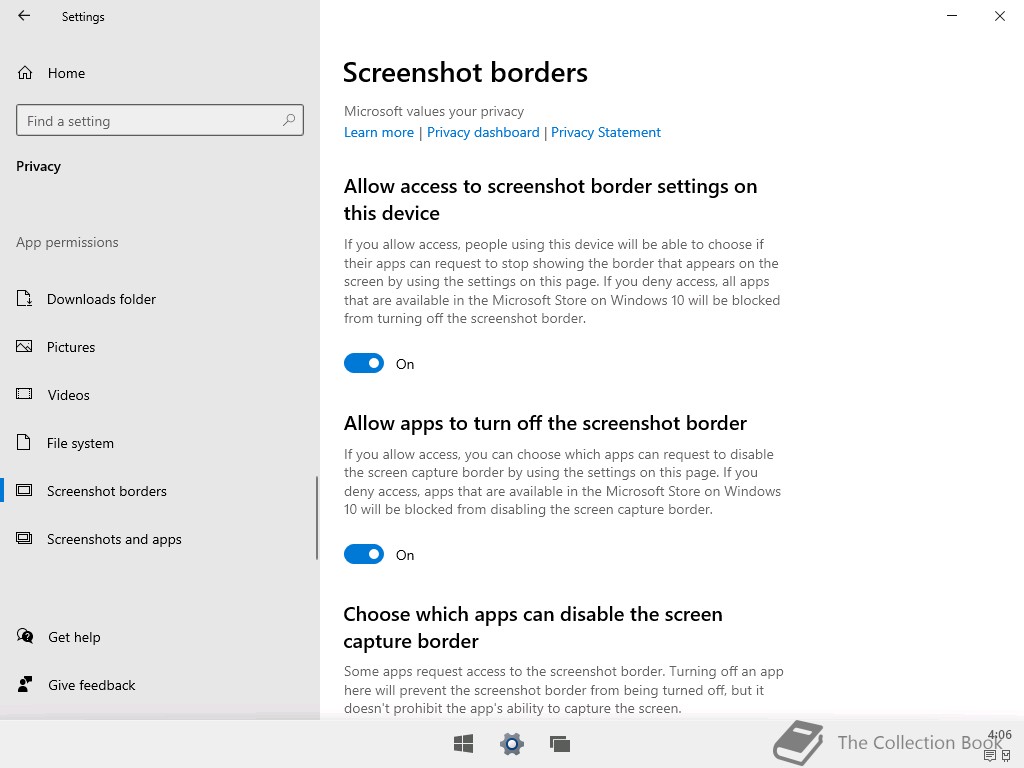This screenshot has width=1024, height=768.
Task: Click the Privacy heading in sidebar
Action: coord(39,166)
